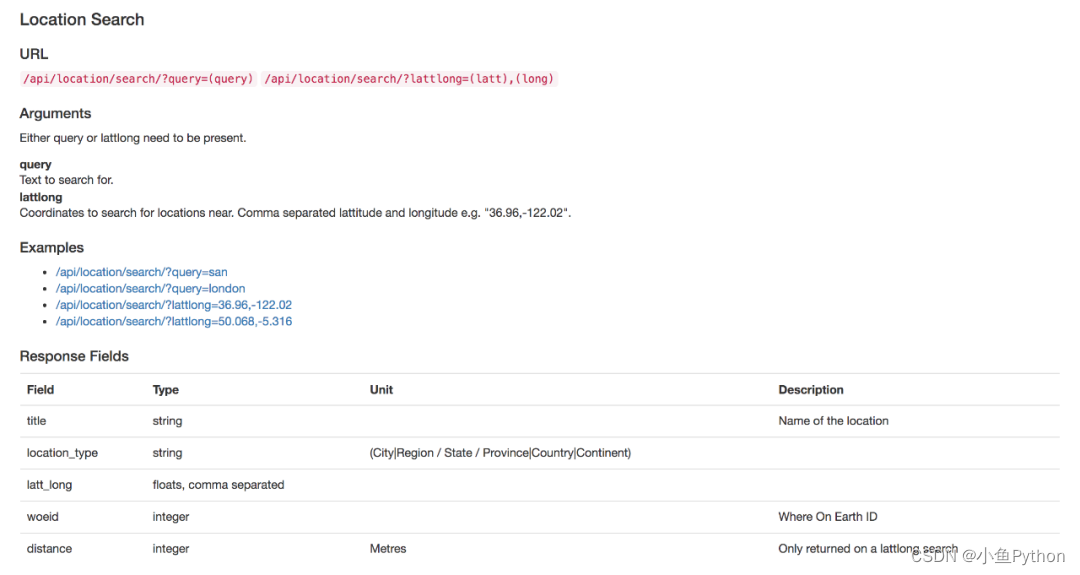Click the ?lattlong=(latt),(long) code snippet

point(409,79)
